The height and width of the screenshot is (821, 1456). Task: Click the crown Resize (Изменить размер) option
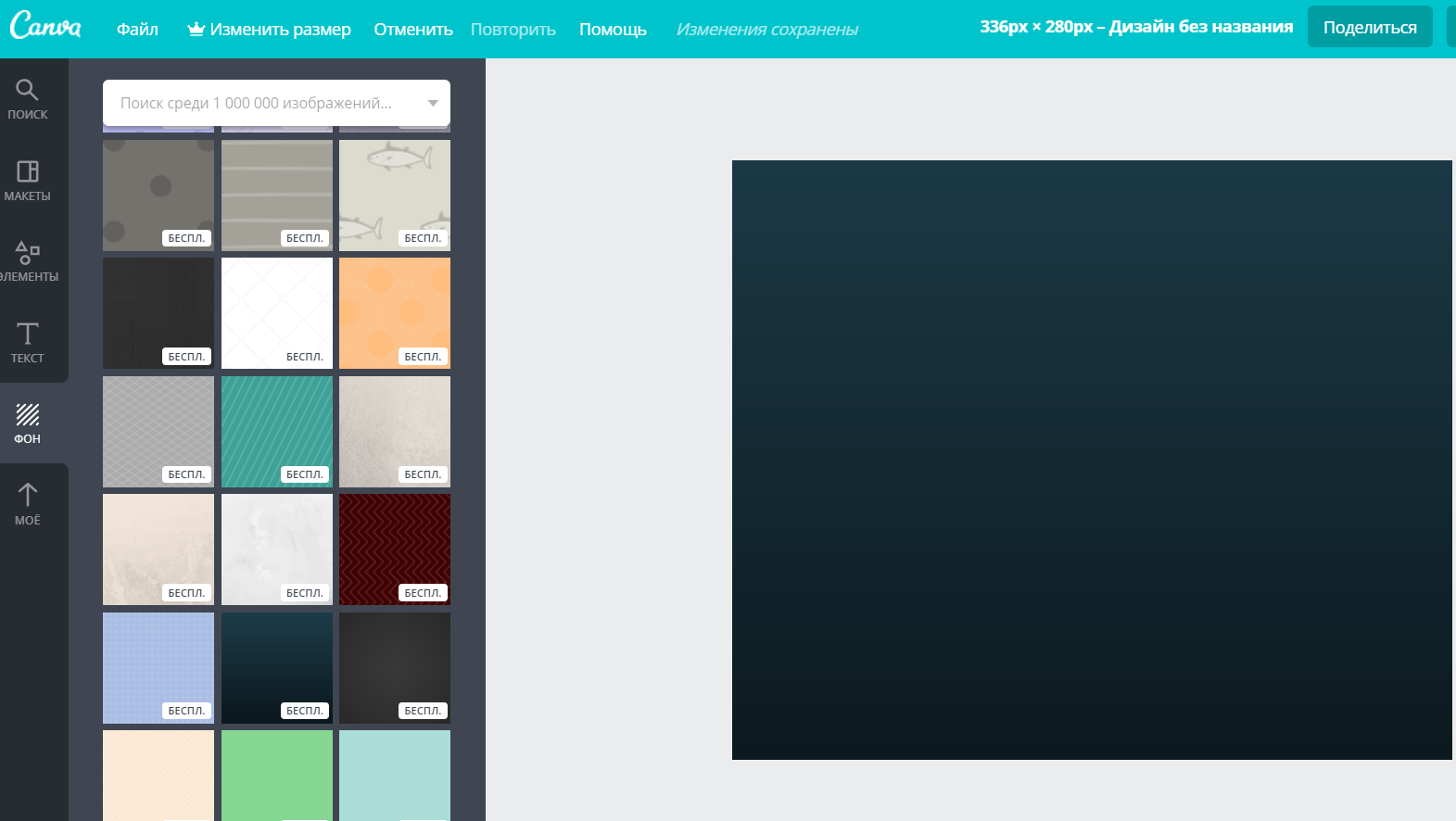tap(269, 30)
